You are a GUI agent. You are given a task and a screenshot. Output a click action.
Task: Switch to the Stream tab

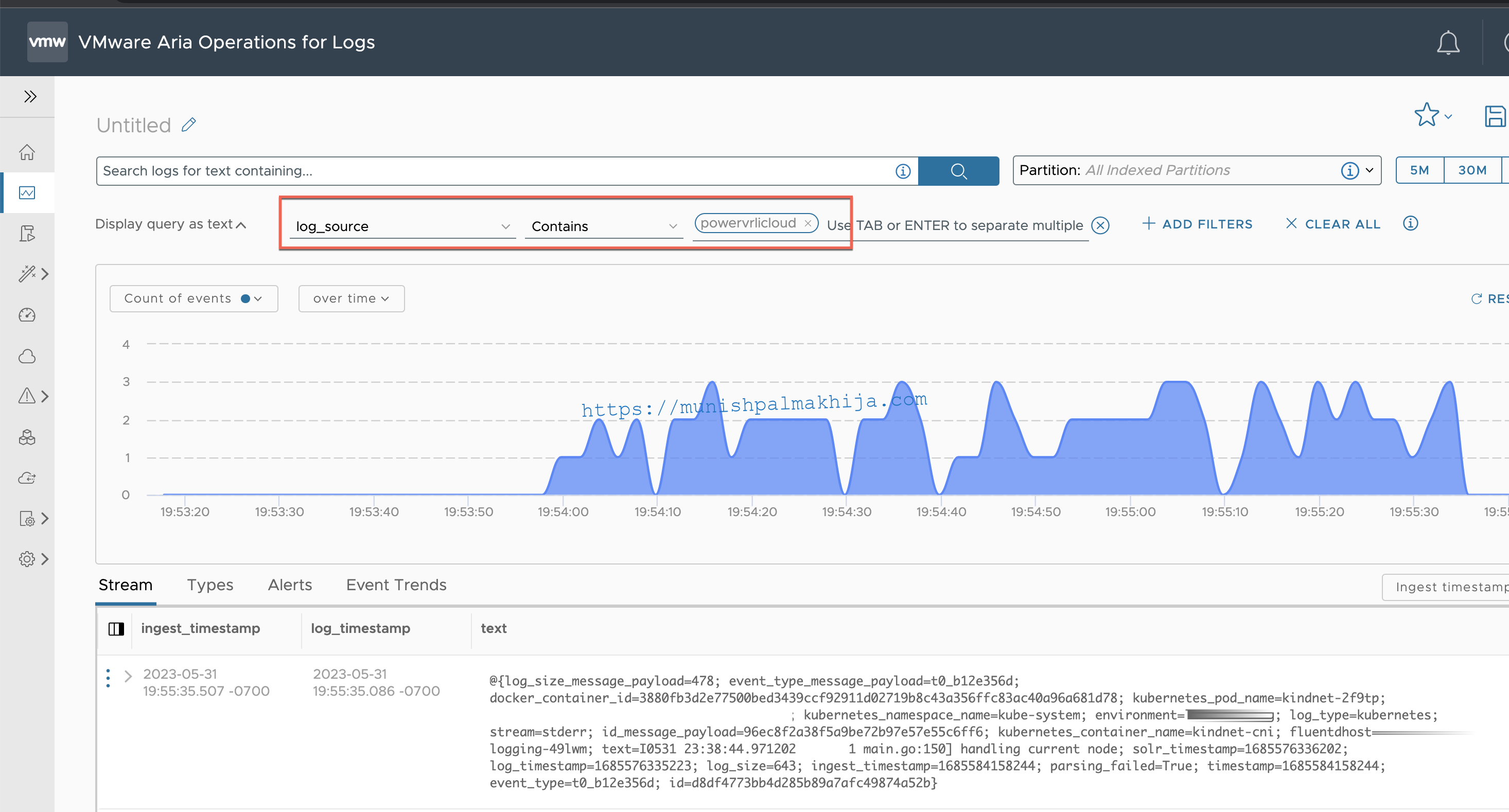126,585
